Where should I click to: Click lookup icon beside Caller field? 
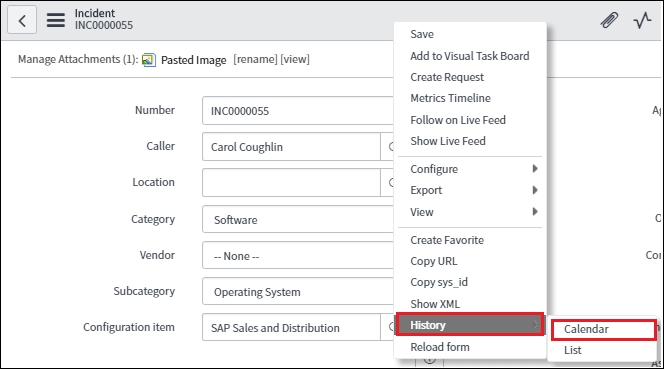pos(387,147)
